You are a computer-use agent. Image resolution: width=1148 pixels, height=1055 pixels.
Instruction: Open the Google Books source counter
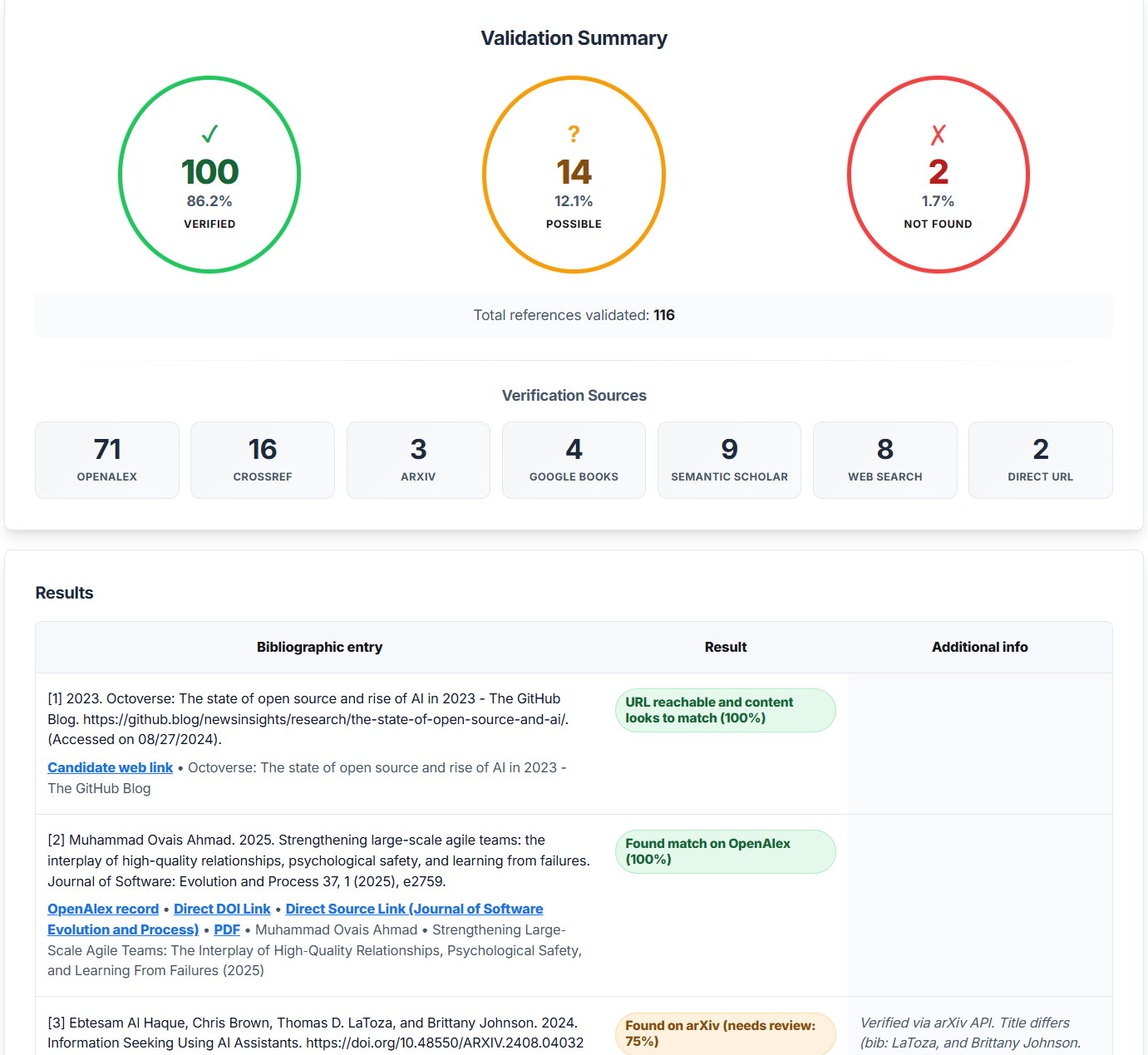(x=574, y=460)
